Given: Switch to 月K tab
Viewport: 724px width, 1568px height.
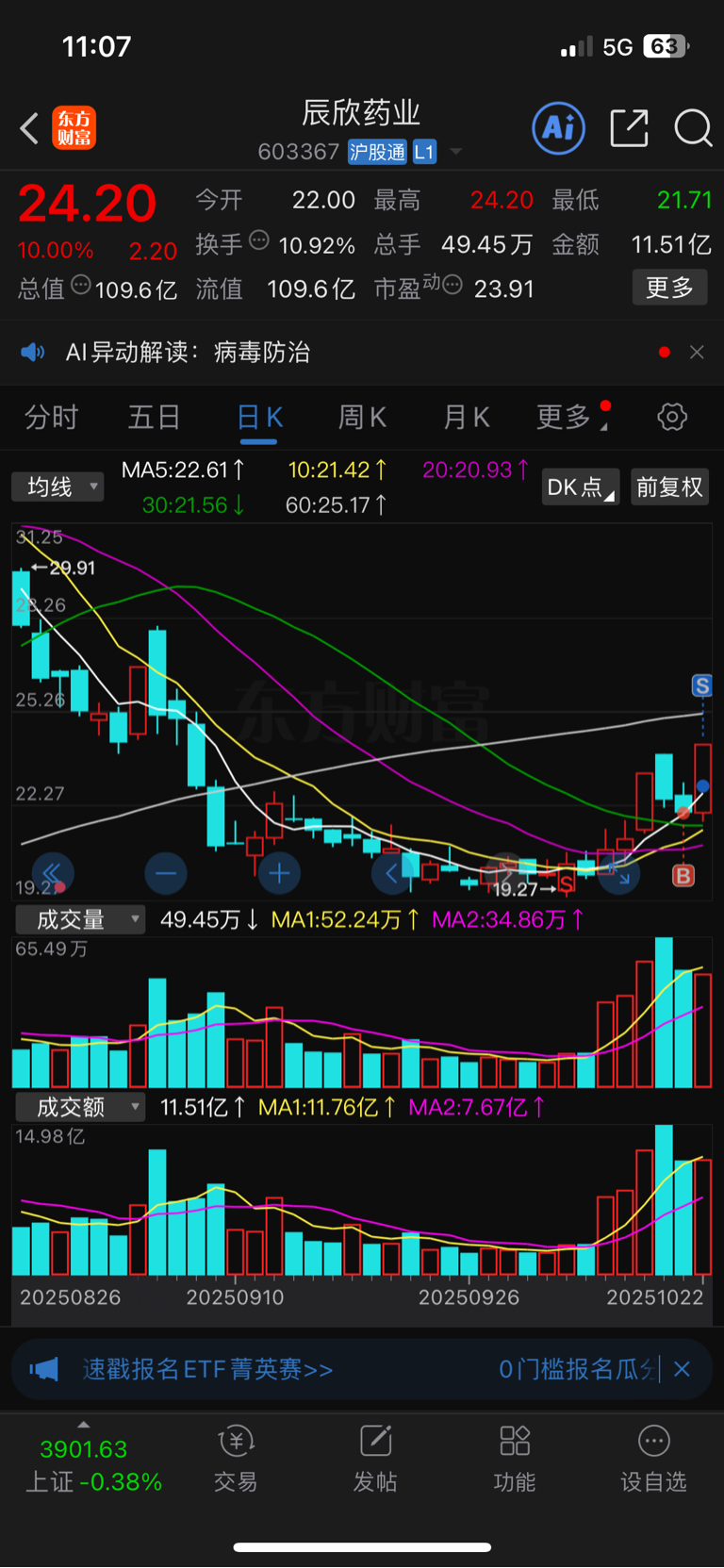Looking at the screenshot, I should click(466, 417).
